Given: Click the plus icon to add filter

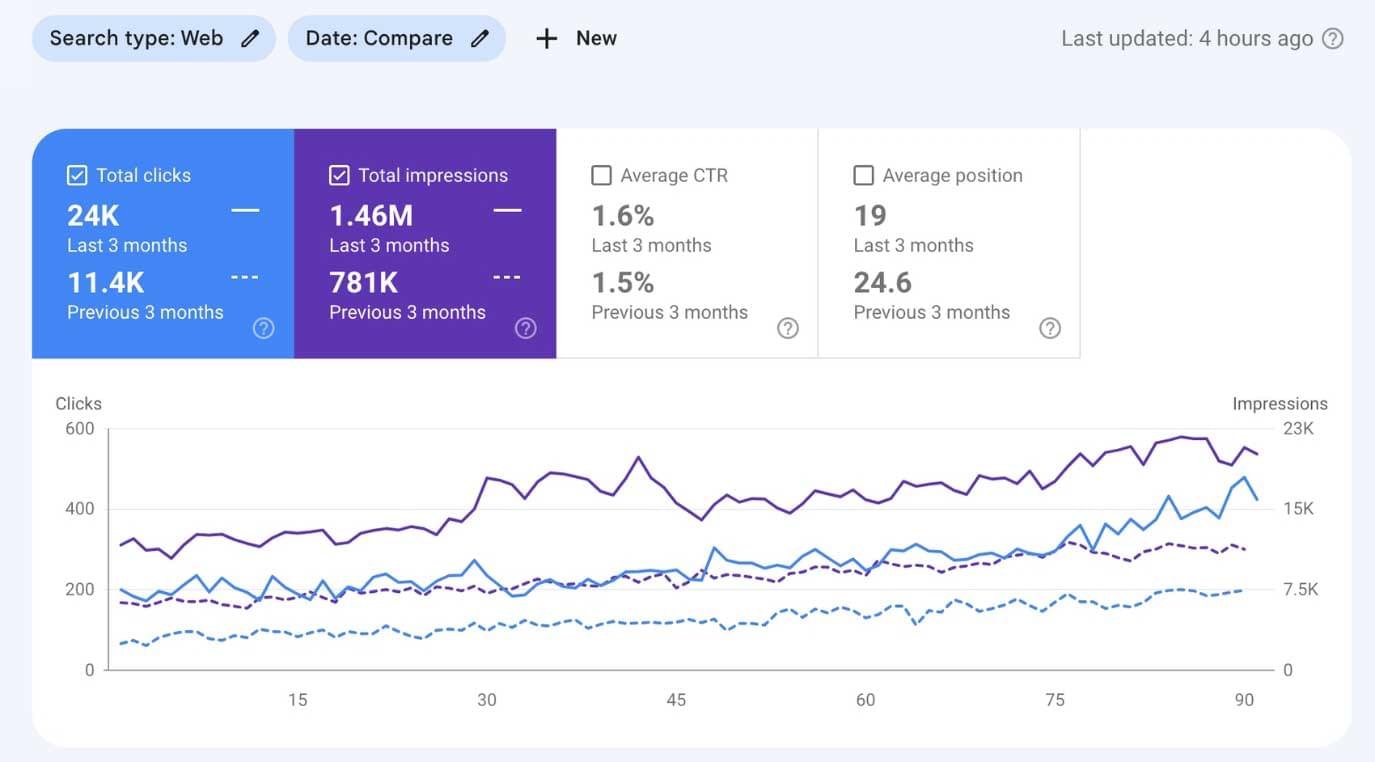Looking at the screenshot, I should 546,39.
